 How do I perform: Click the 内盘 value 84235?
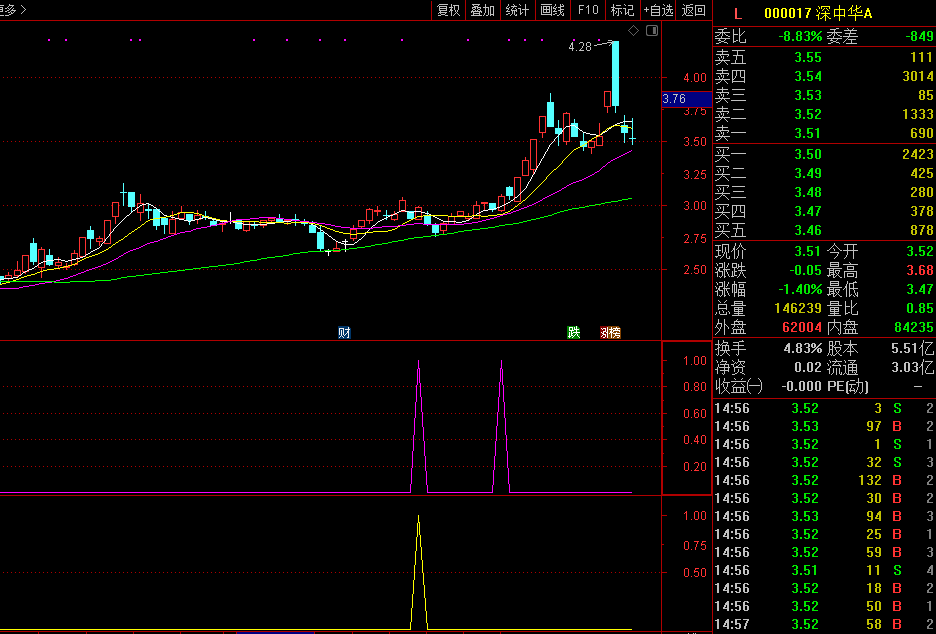click(x=913, y=328)
